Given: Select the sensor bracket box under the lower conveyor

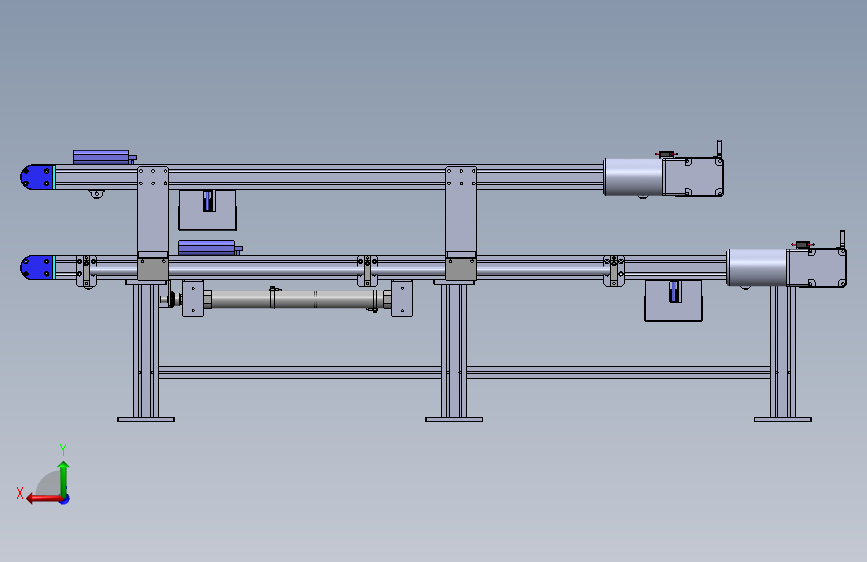Looking at the screenshot, I should [x=673, y=300].
